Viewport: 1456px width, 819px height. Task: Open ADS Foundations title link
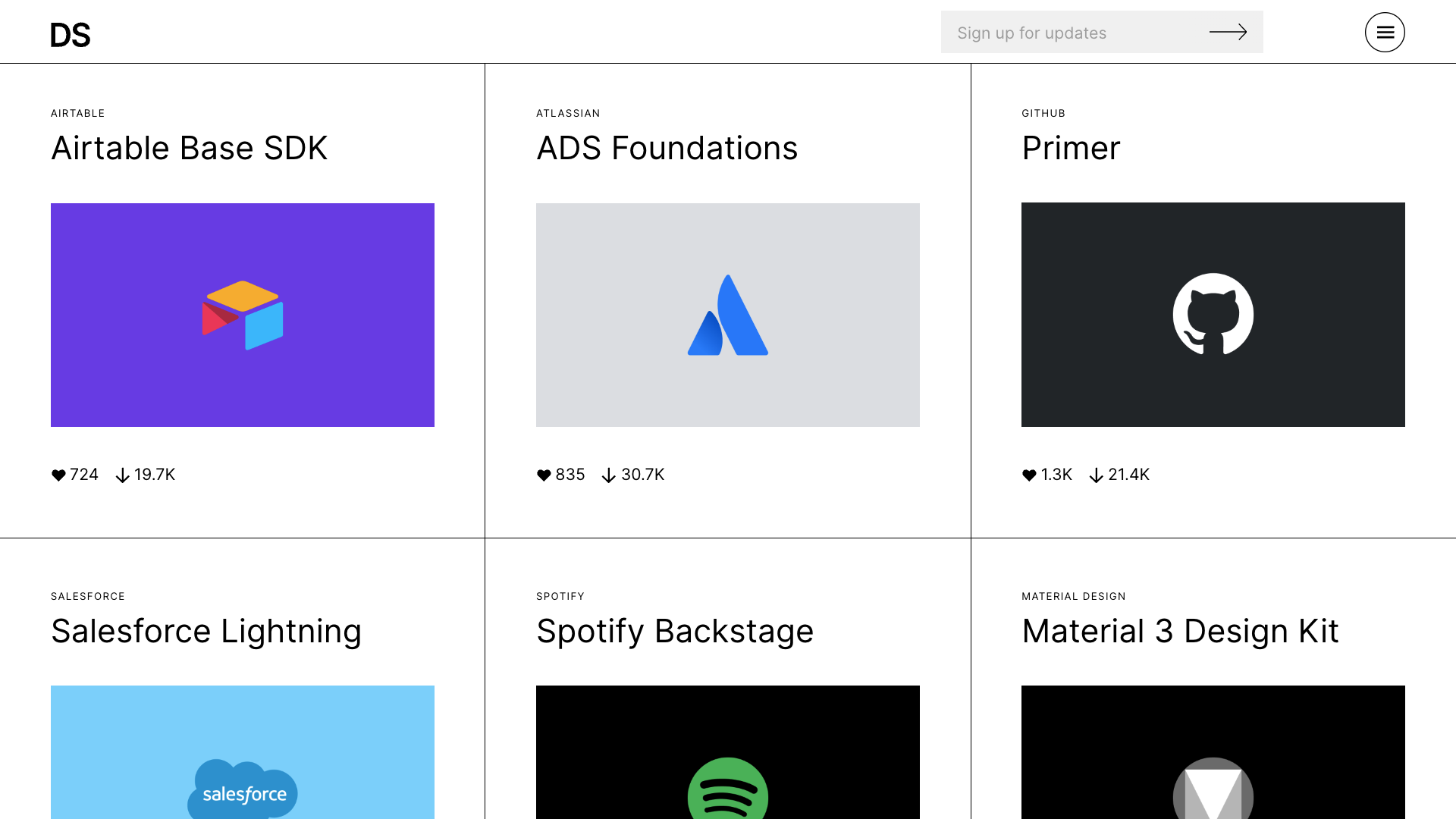pyautogui.click(x=667, y=148)
